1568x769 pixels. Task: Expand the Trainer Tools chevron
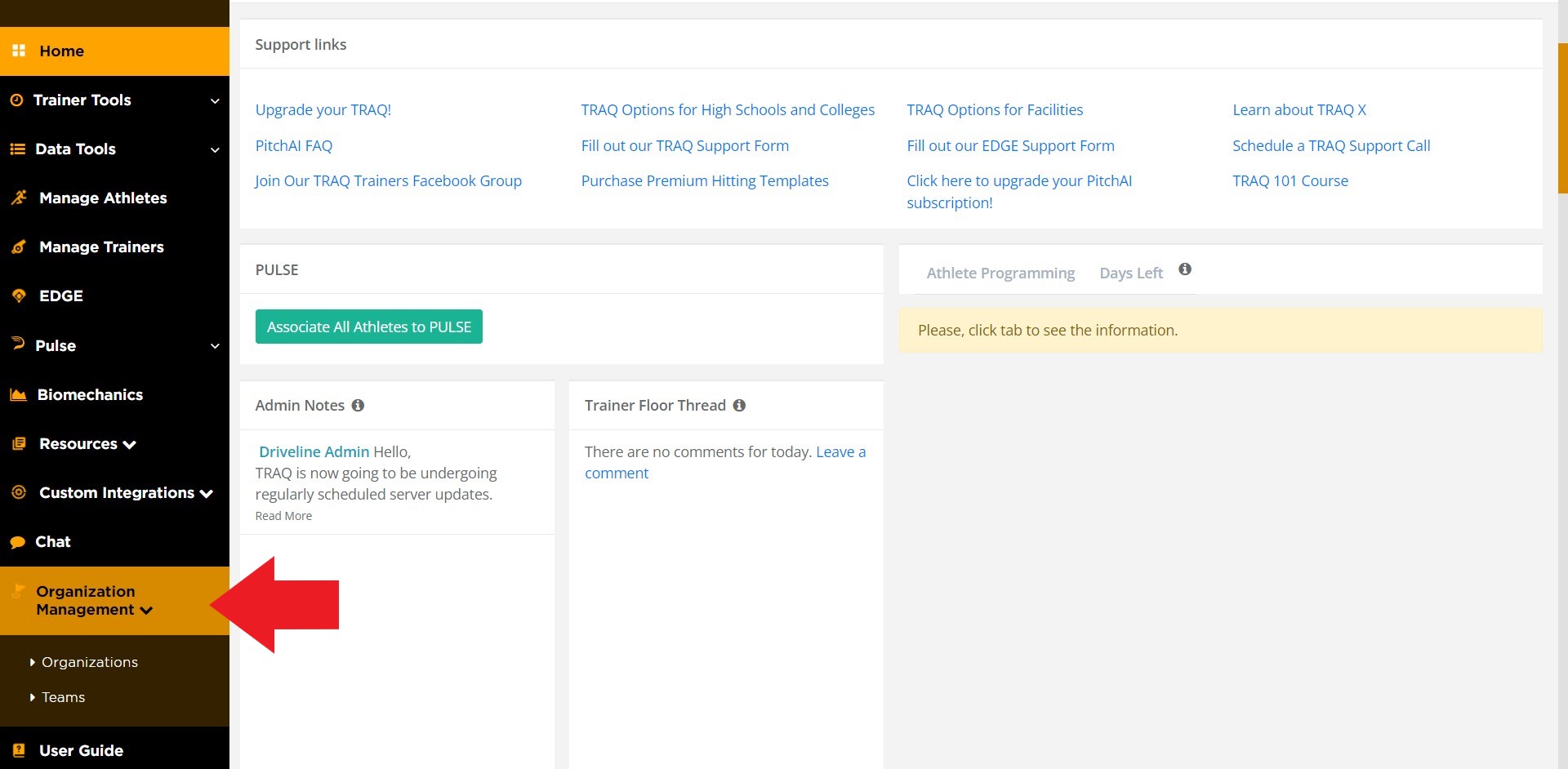point(215,101)
